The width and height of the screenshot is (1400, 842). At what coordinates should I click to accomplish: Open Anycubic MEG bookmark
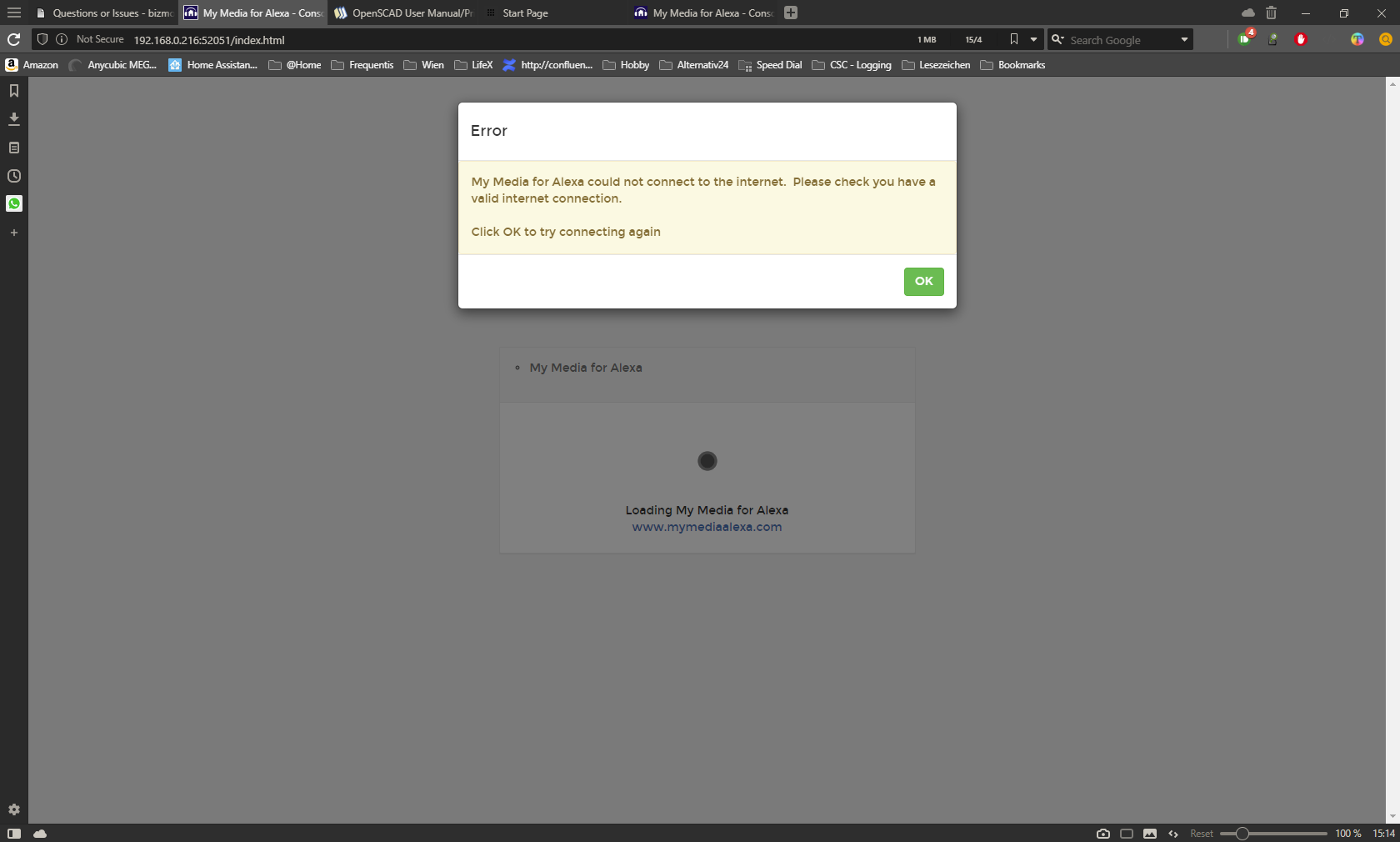tap(113, 65)
